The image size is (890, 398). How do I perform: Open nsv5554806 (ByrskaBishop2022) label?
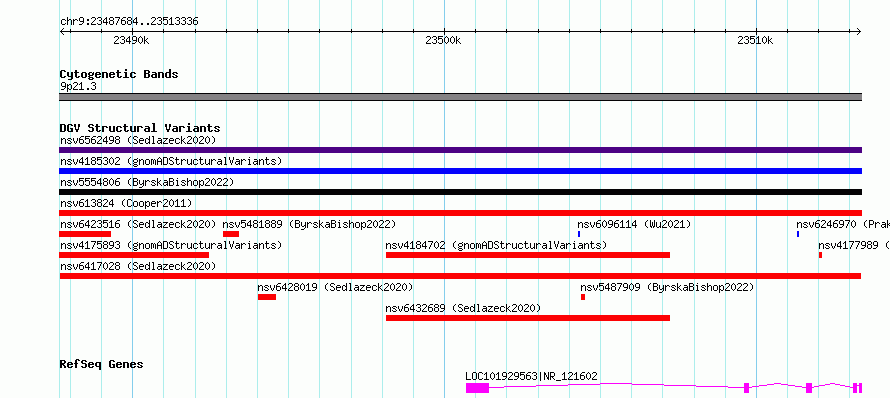(147, 182)
